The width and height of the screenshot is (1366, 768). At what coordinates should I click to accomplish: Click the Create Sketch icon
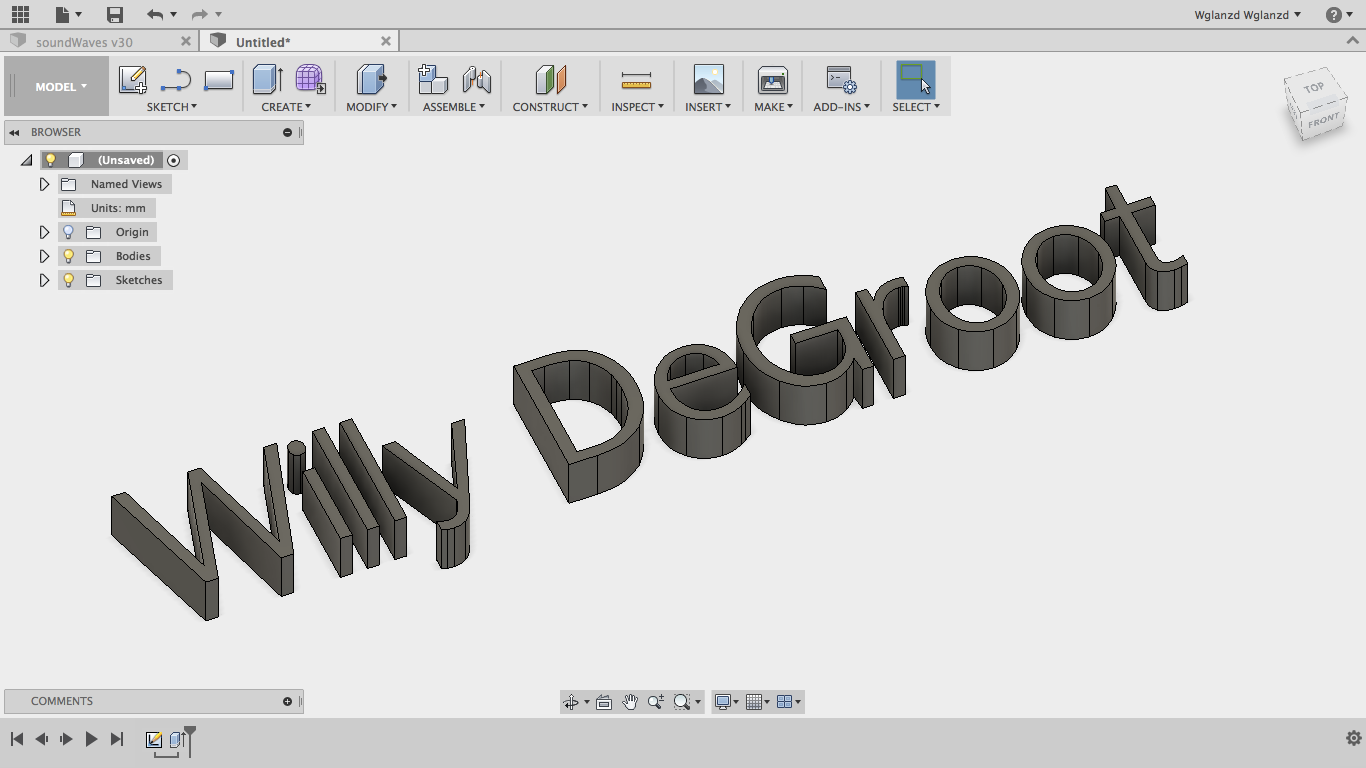[132, 80]
